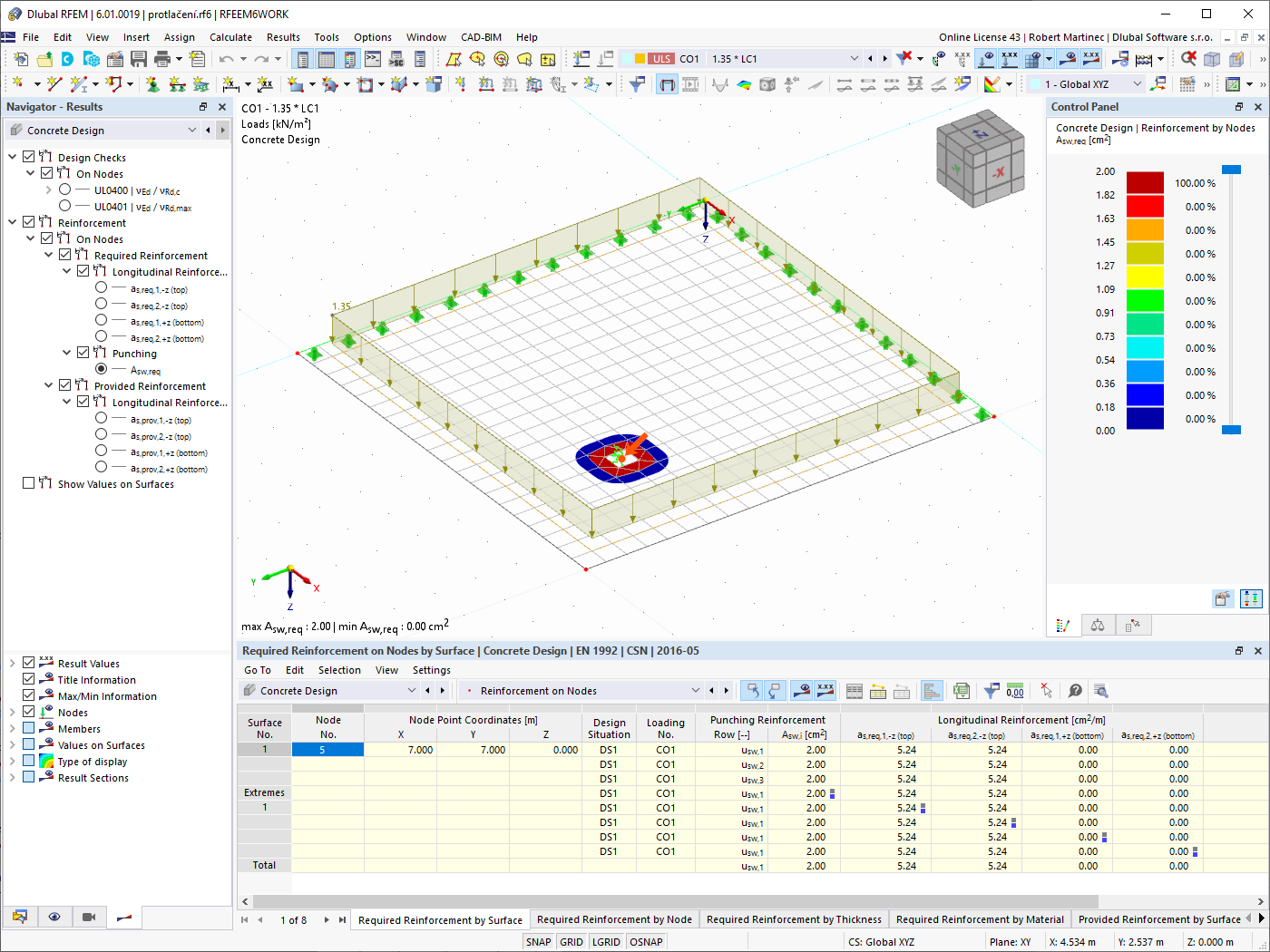
Task: Click the dark red color swatch in Control Panel
Action: pyautogui.click(x=1145, y=182)
